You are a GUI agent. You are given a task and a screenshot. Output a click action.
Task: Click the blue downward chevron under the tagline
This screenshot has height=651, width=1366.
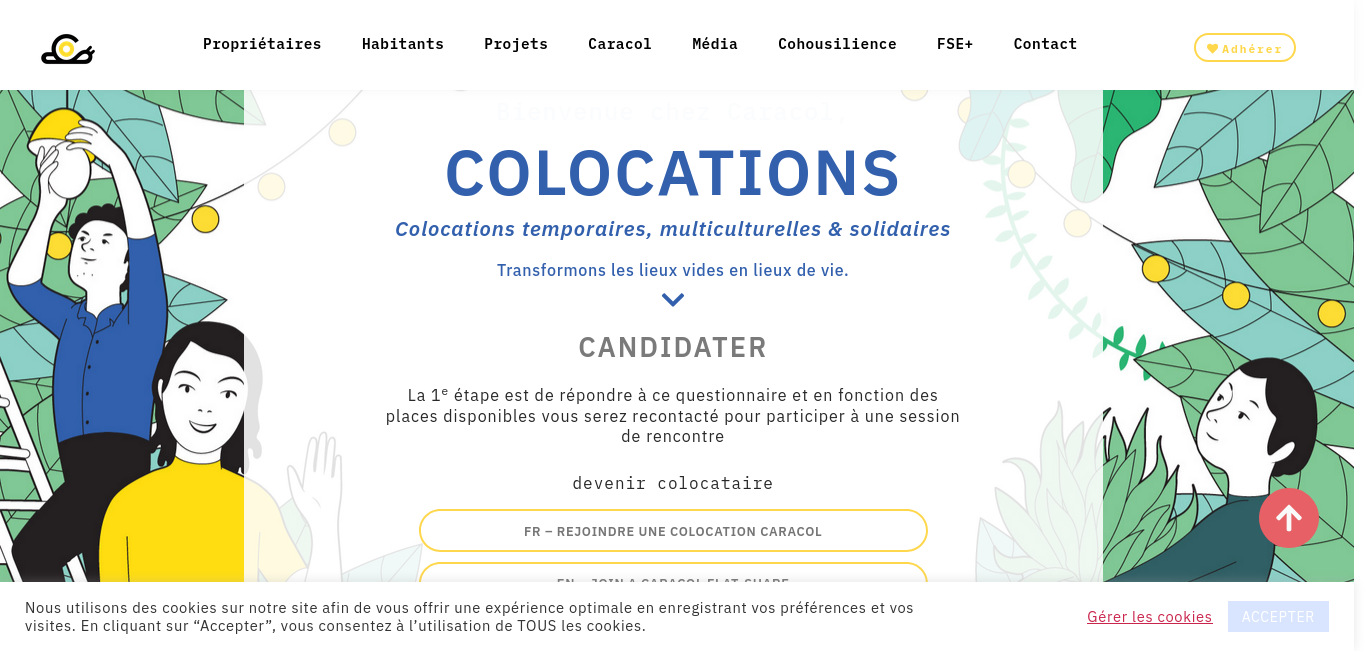(673, 299)
